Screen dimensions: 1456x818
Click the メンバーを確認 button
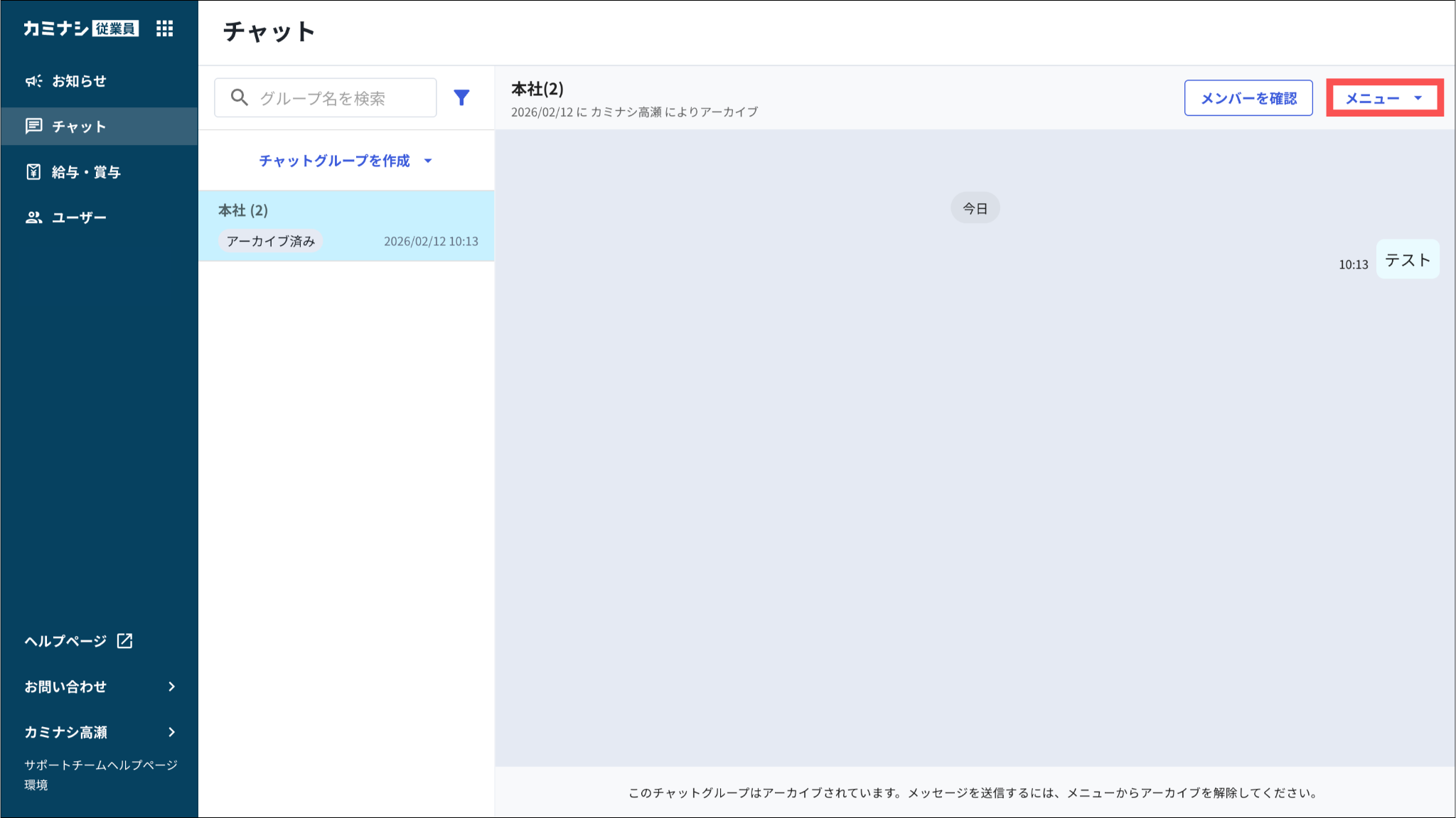point(1248,98)
